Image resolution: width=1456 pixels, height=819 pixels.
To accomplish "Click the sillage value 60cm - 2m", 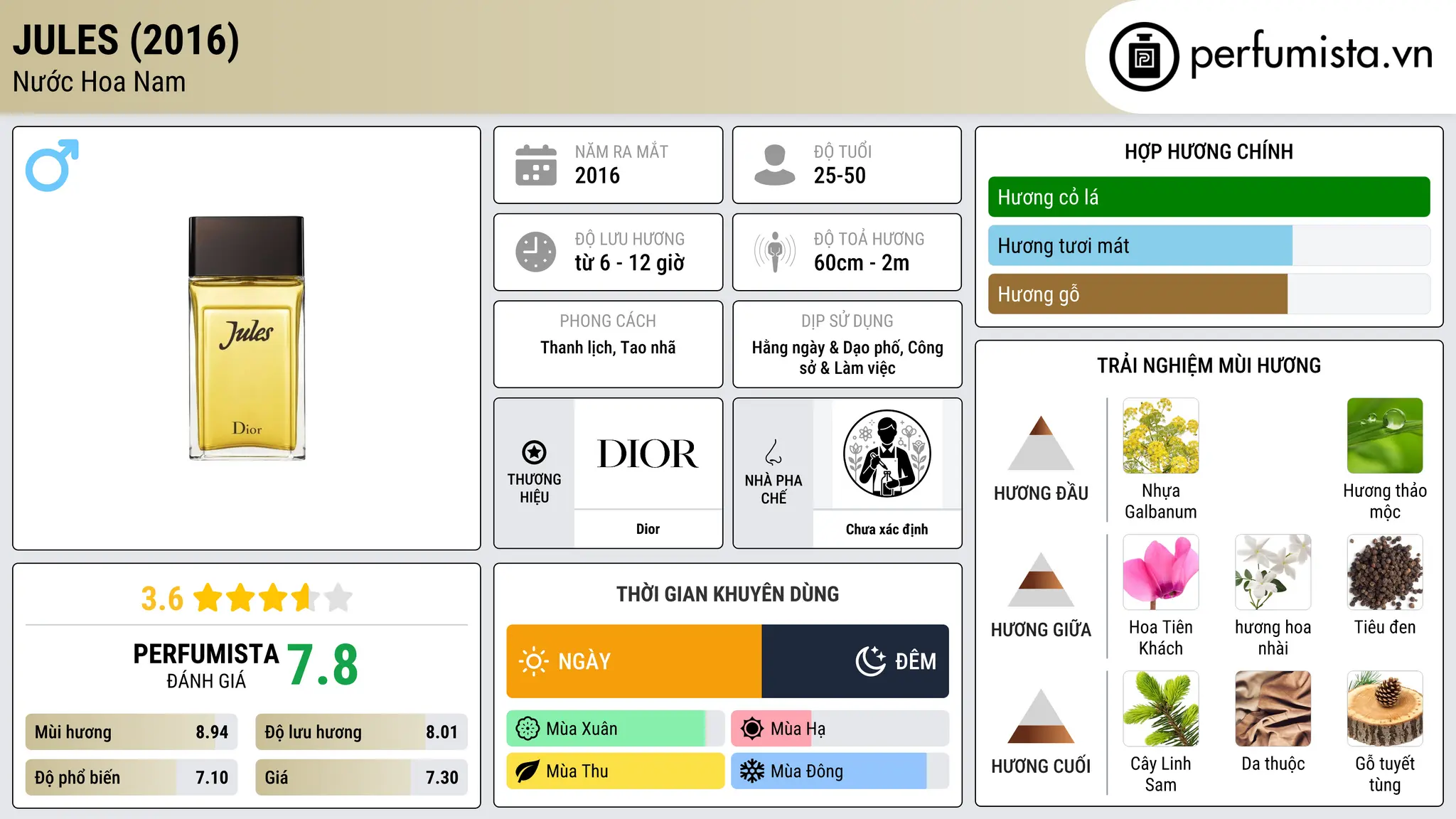I will tap(862, 263).
